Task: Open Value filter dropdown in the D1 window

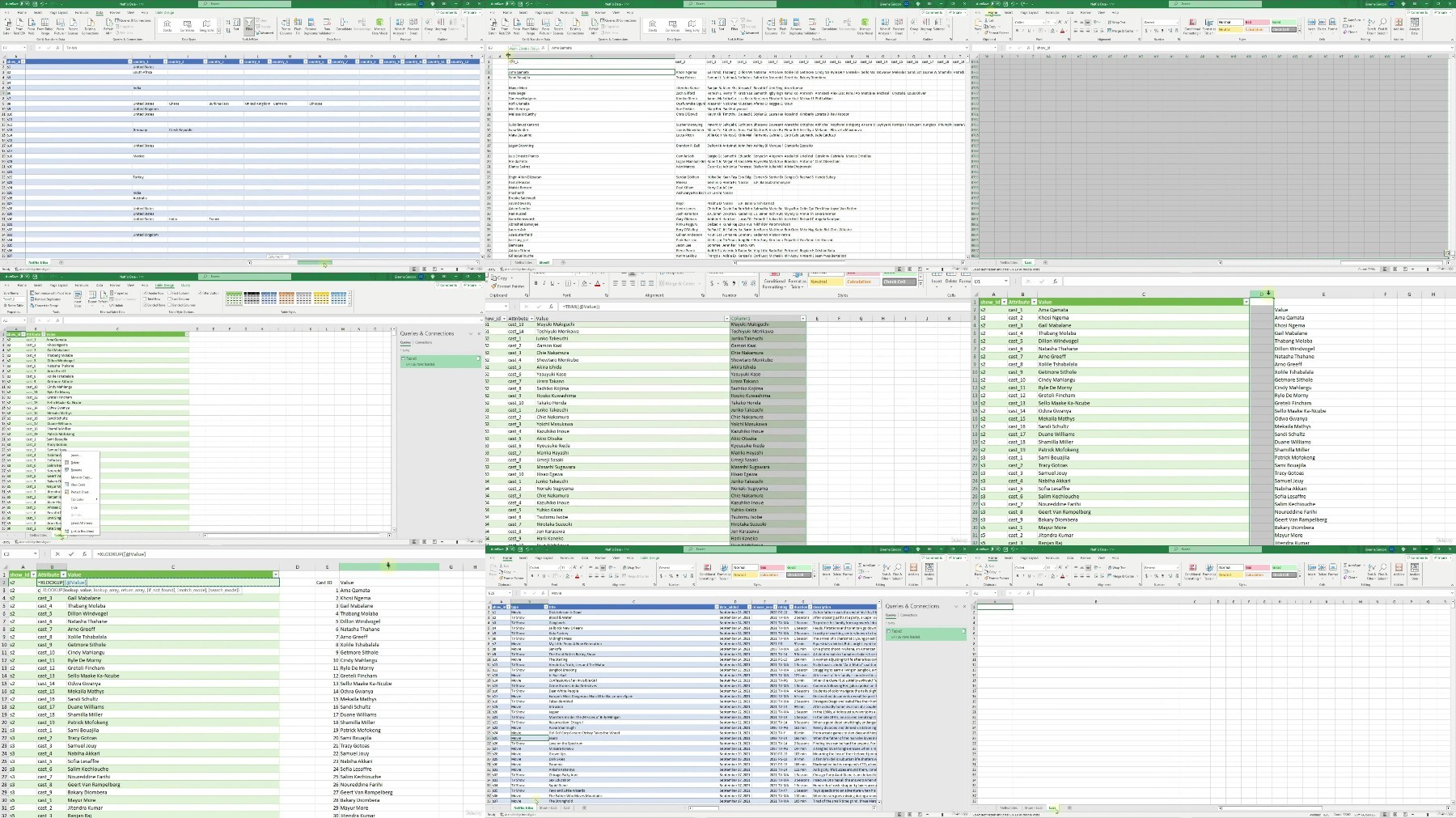Action: (1246, 302)
